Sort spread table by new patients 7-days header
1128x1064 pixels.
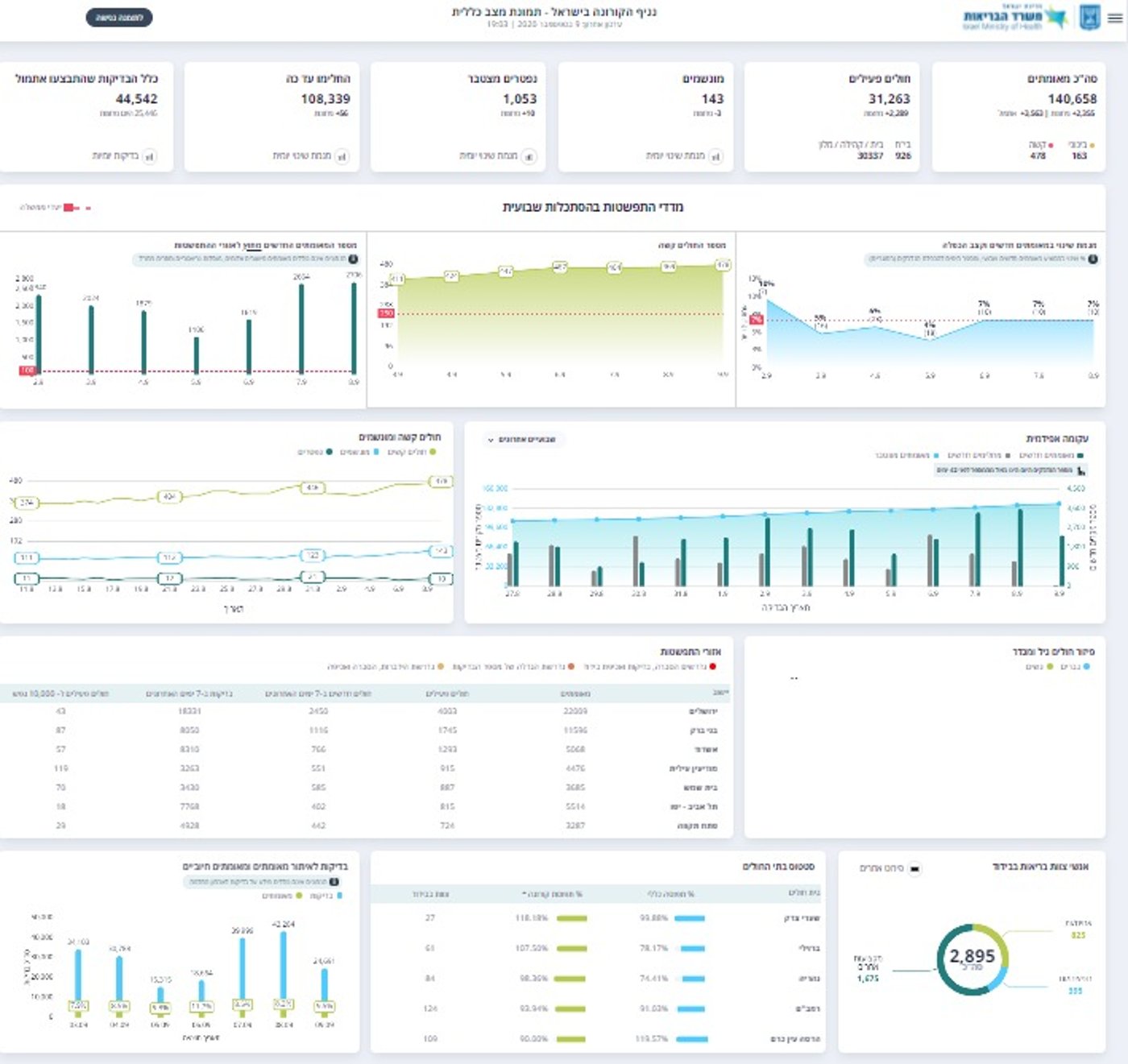[x=318, y=693]
